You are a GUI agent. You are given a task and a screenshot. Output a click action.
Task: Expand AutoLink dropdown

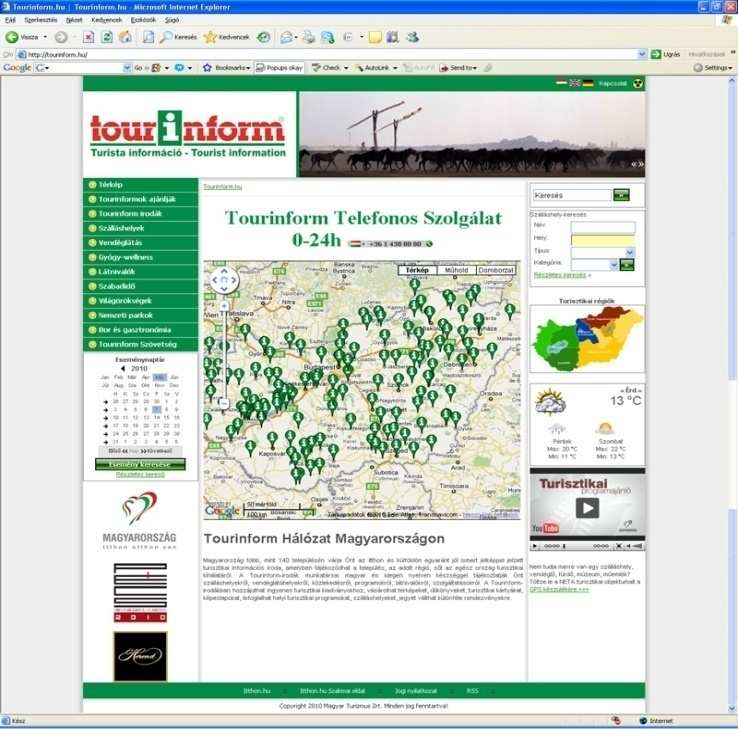pos(395,68)
